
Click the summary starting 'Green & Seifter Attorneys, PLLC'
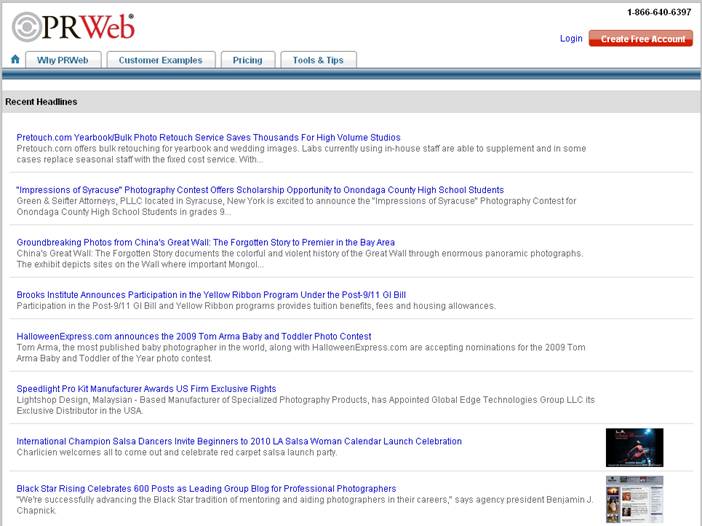coord(296,206)
